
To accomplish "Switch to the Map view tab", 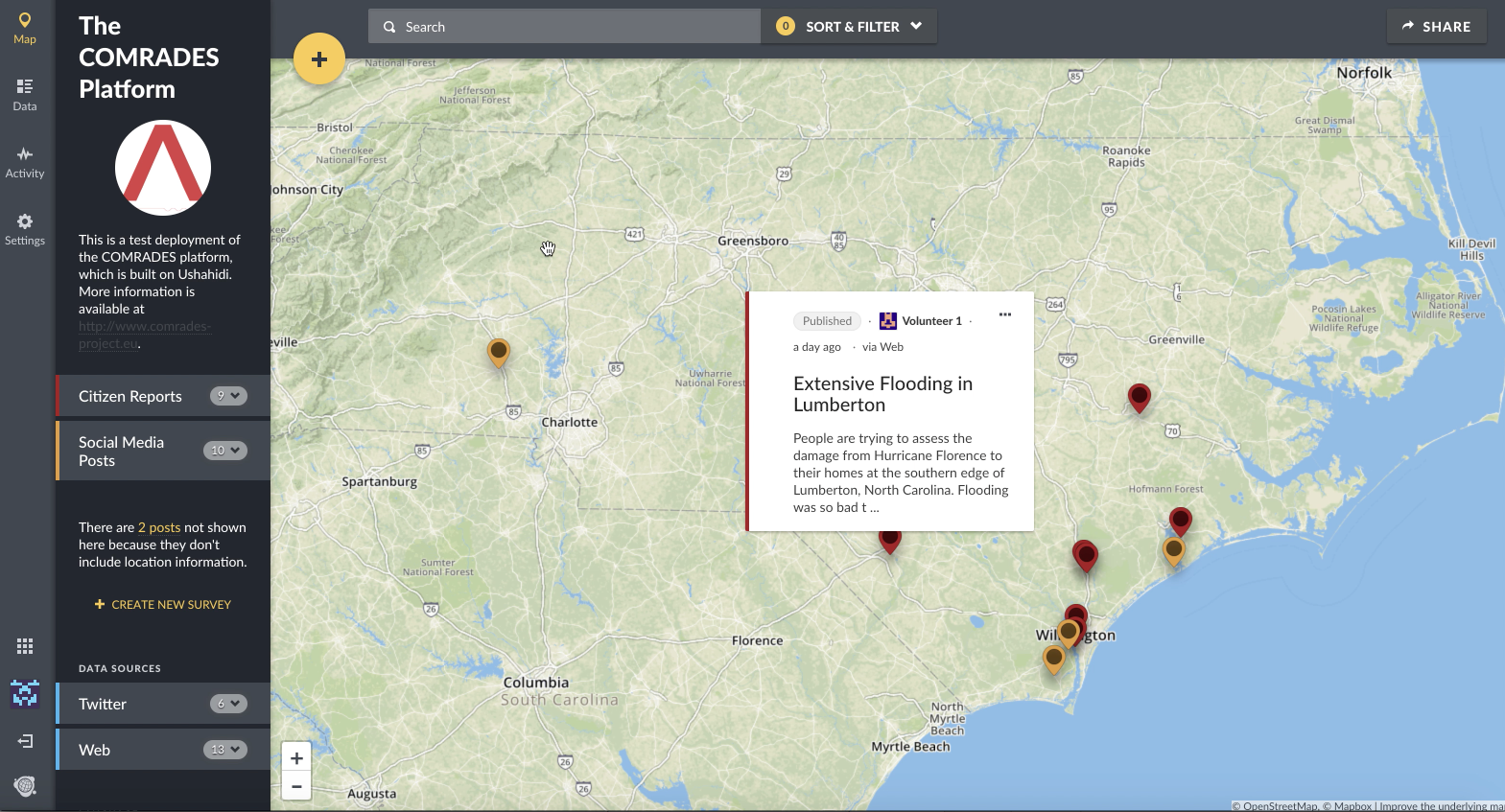I will pos(25,28).
